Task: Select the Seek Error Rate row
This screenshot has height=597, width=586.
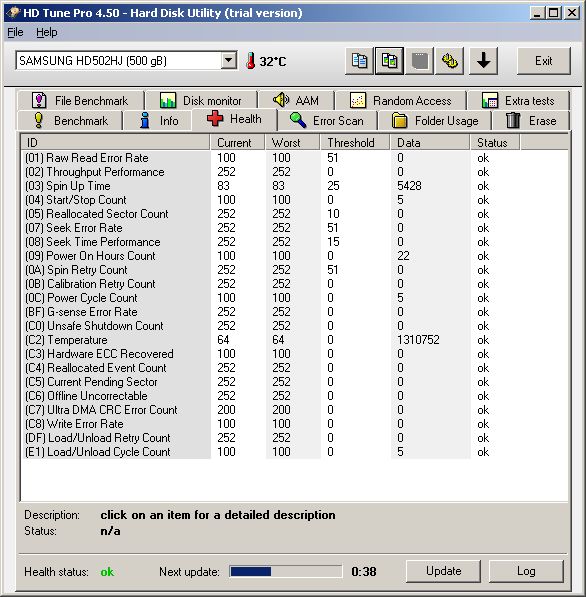Action: click(294, 228)
